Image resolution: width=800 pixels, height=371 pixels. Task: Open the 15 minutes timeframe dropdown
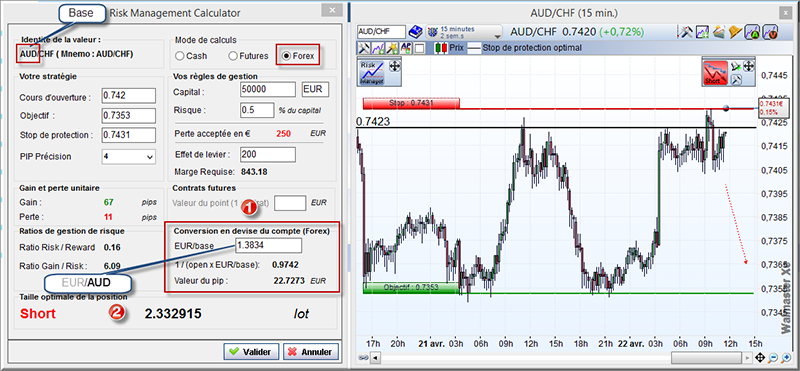(x=464, y=32)
